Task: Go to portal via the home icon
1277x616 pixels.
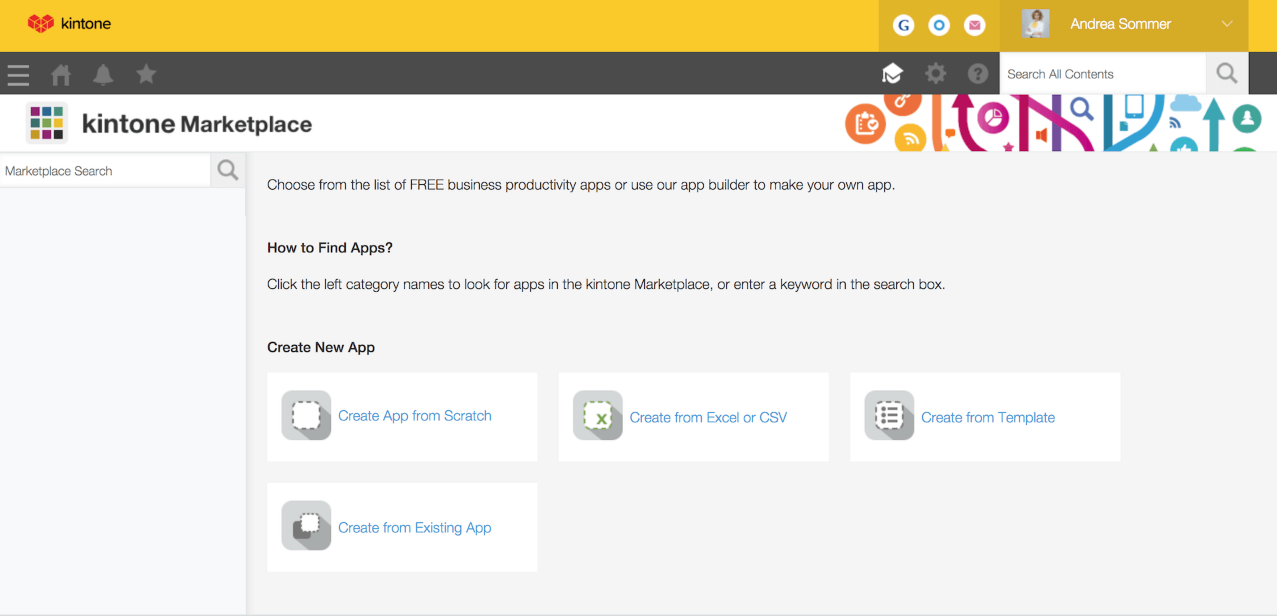Action: pyautogui.click(x=61, y=74)
